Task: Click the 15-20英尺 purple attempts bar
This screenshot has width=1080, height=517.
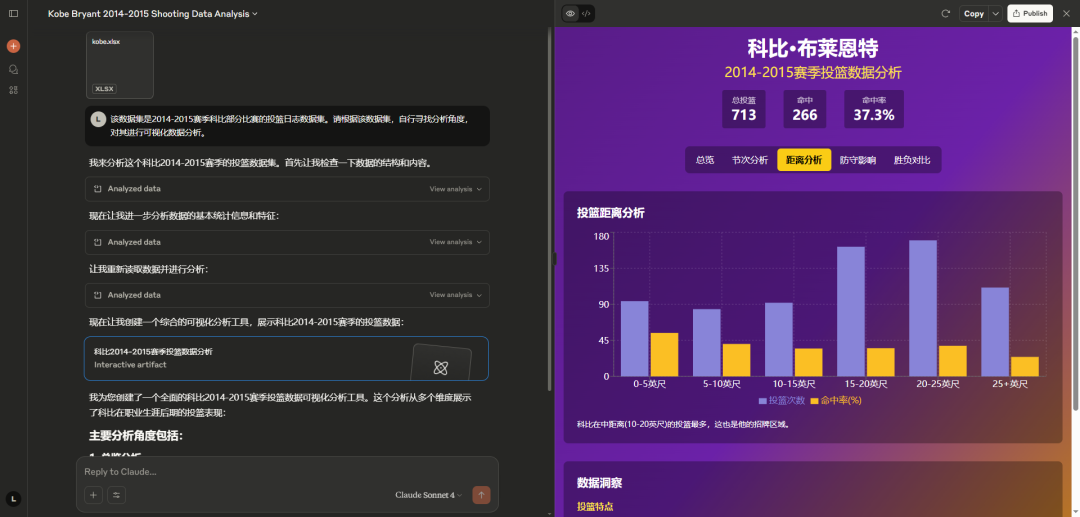Action: [851, 311]
